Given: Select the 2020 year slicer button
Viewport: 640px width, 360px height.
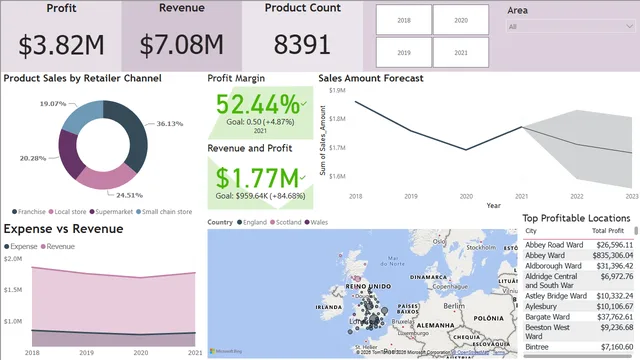Looking at the screenshot, I should pos(461,20).
